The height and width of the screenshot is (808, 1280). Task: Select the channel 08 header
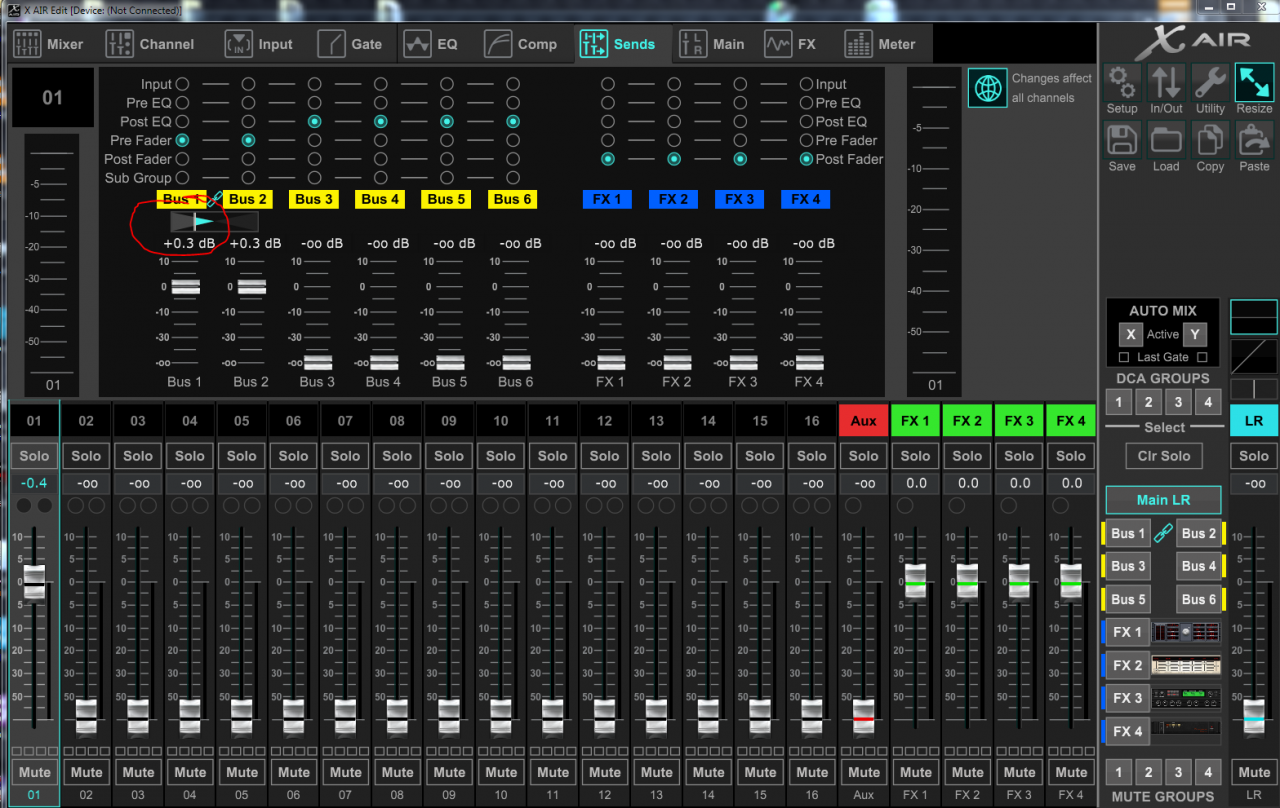(397, 421)
